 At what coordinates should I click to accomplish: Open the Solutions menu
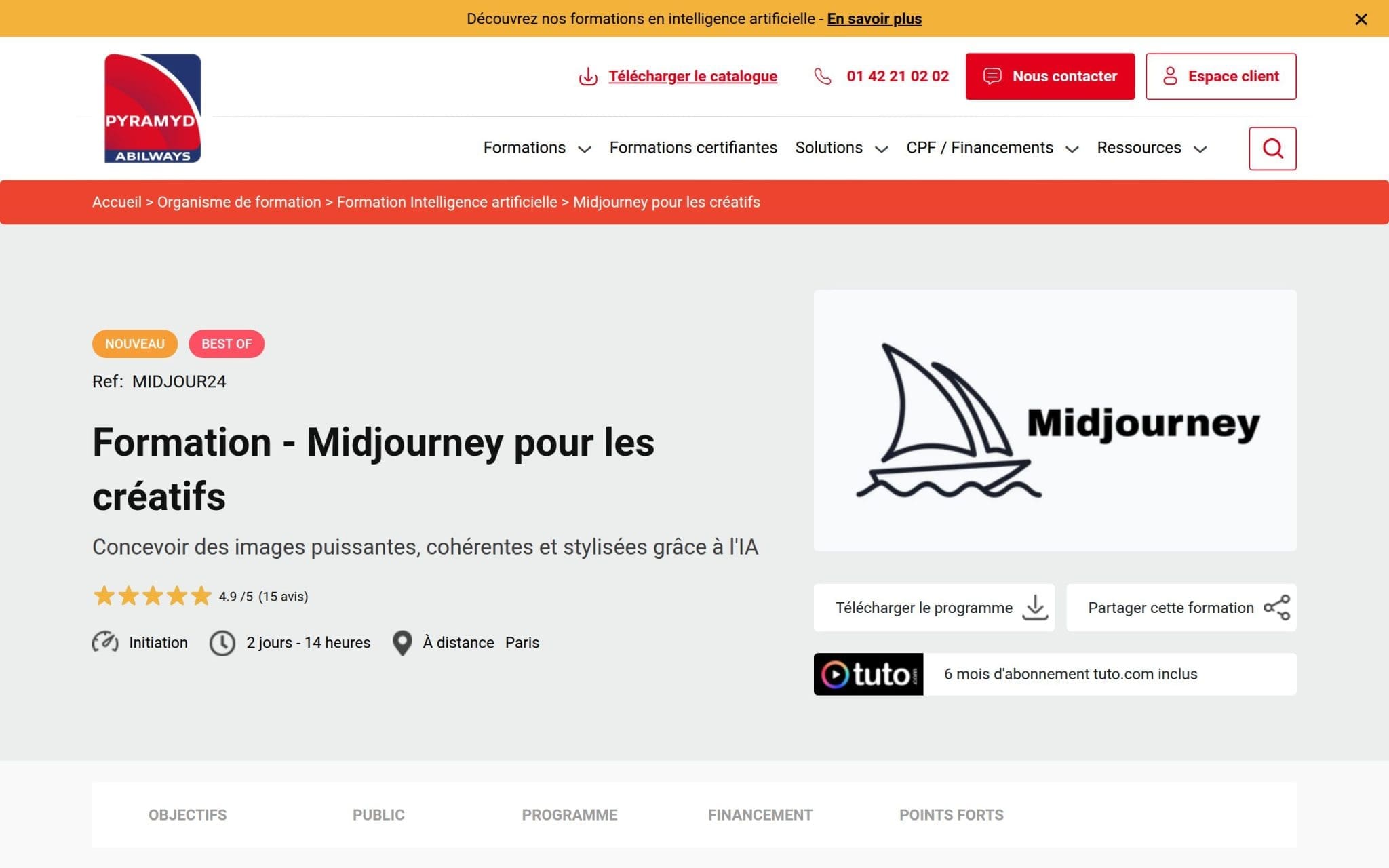click(841, 148)
